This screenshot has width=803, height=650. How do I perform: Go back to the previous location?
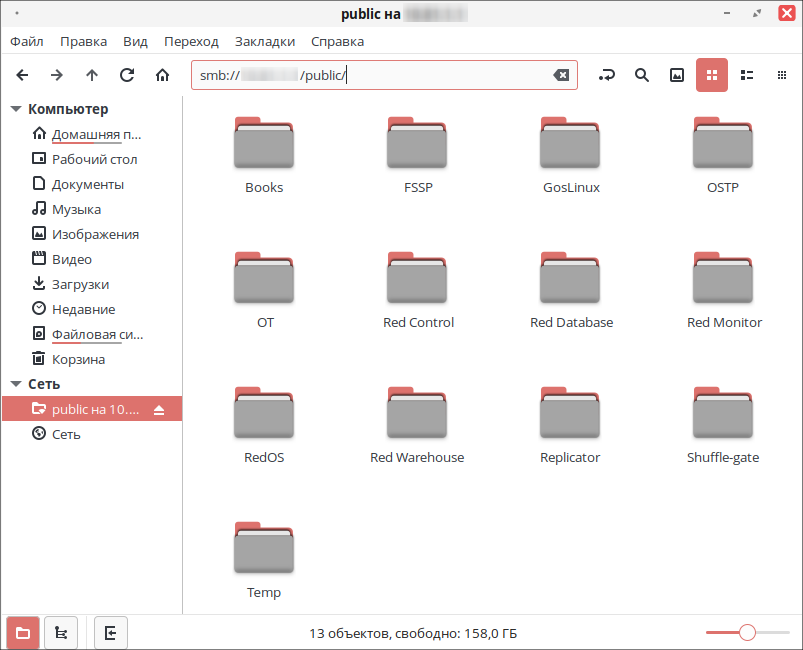(x=22, y=75)
